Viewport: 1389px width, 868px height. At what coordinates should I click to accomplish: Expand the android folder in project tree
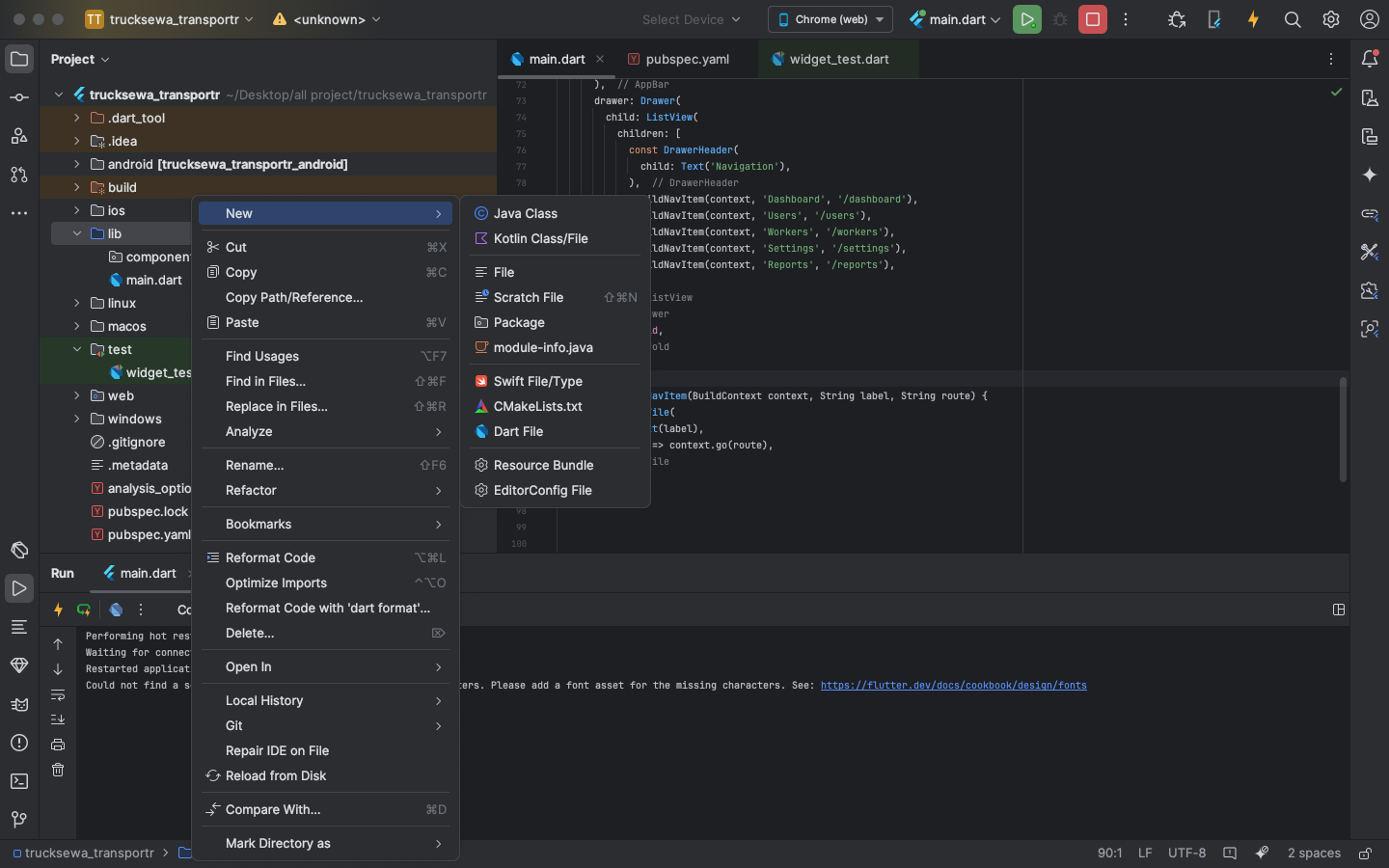(77, 164)
